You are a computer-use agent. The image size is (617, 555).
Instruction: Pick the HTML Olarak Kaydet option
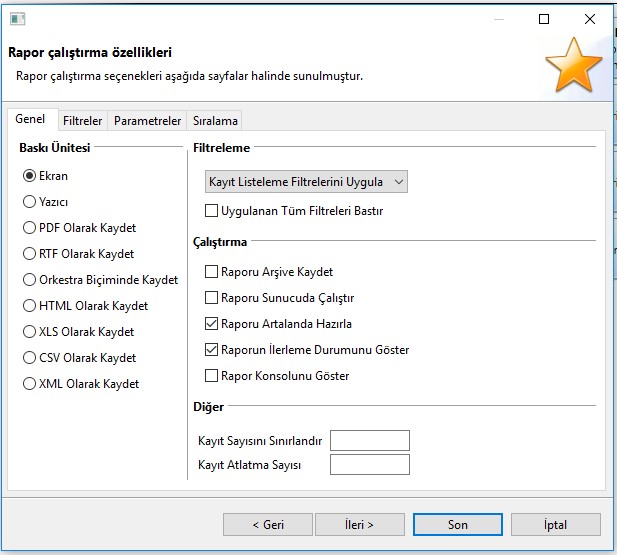pos(30,306)
